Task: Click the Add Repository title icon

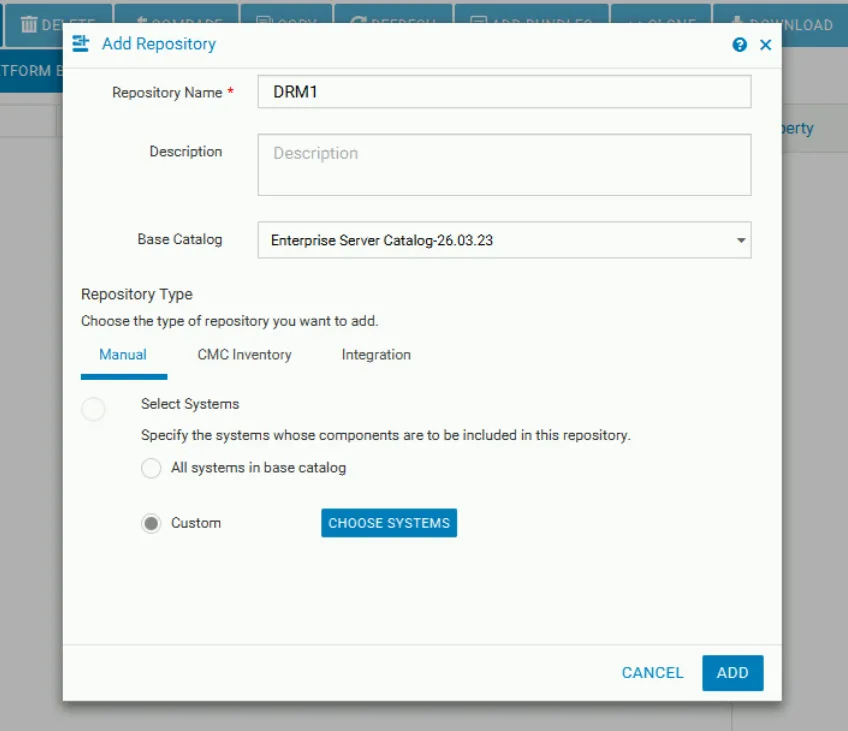Action: click(82, 44)
